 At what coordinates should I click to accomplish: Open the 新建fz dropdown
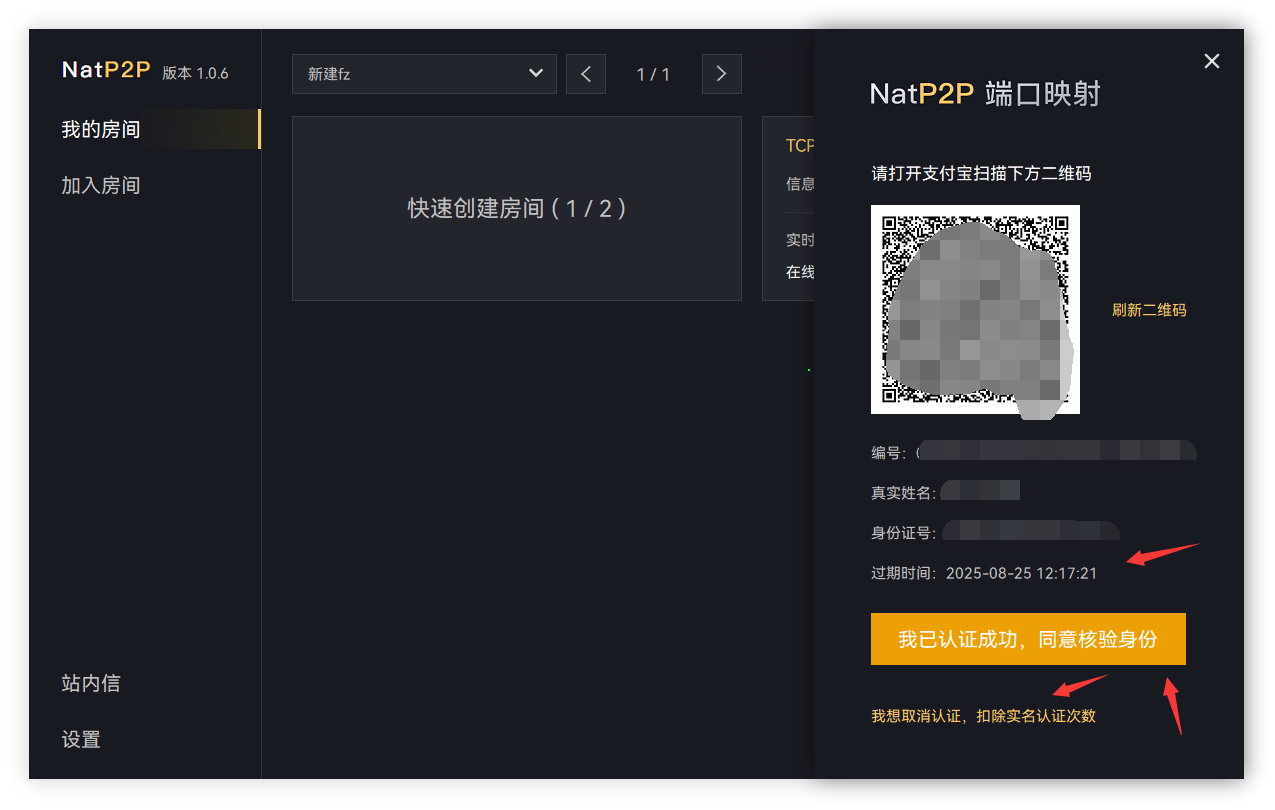click(424, 74)
